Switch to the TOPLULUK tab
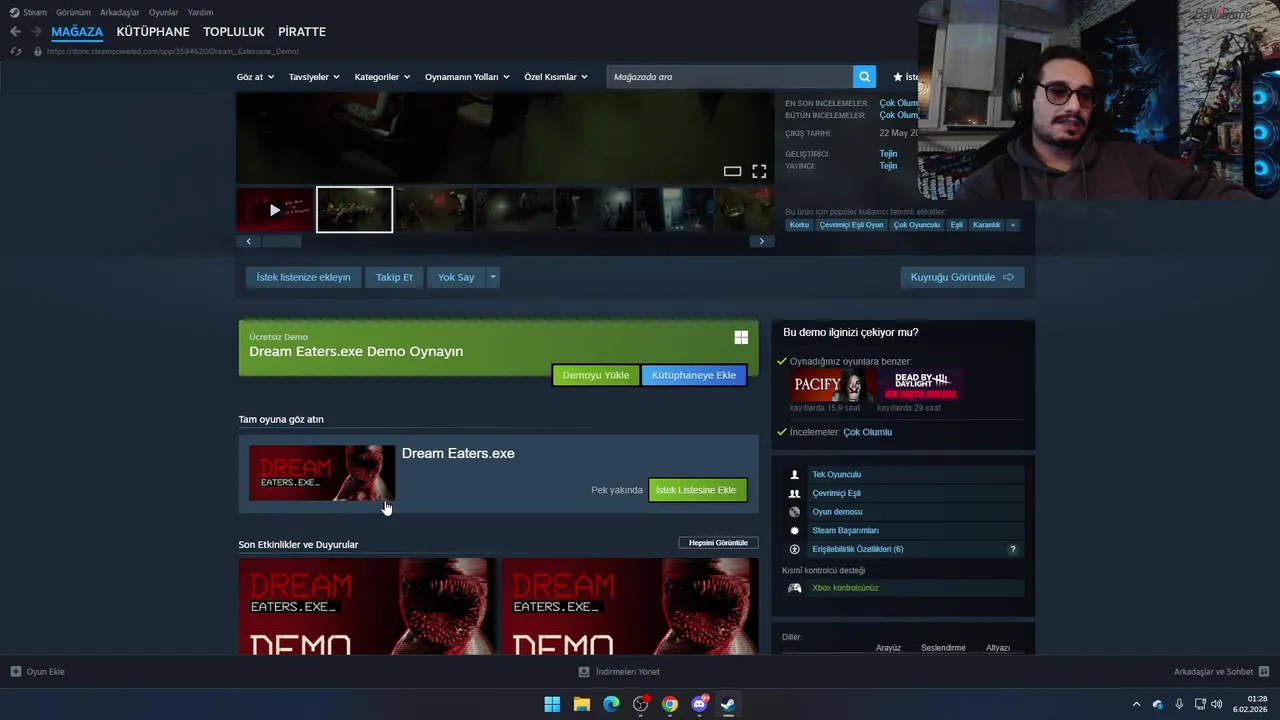 [234, 32]
